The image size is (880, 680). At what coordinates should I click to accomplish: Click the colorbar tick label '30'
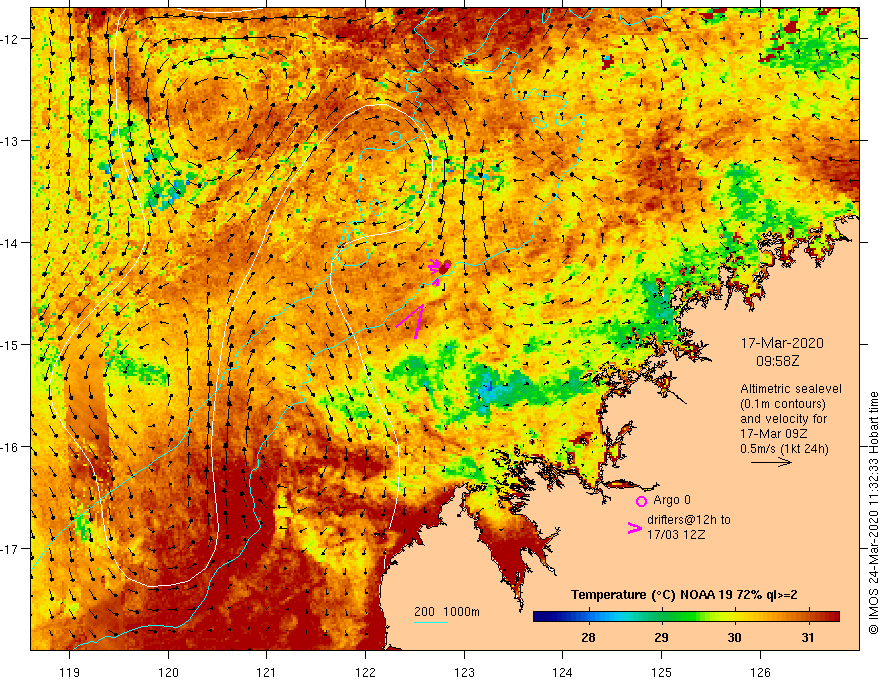pos(734,637)
